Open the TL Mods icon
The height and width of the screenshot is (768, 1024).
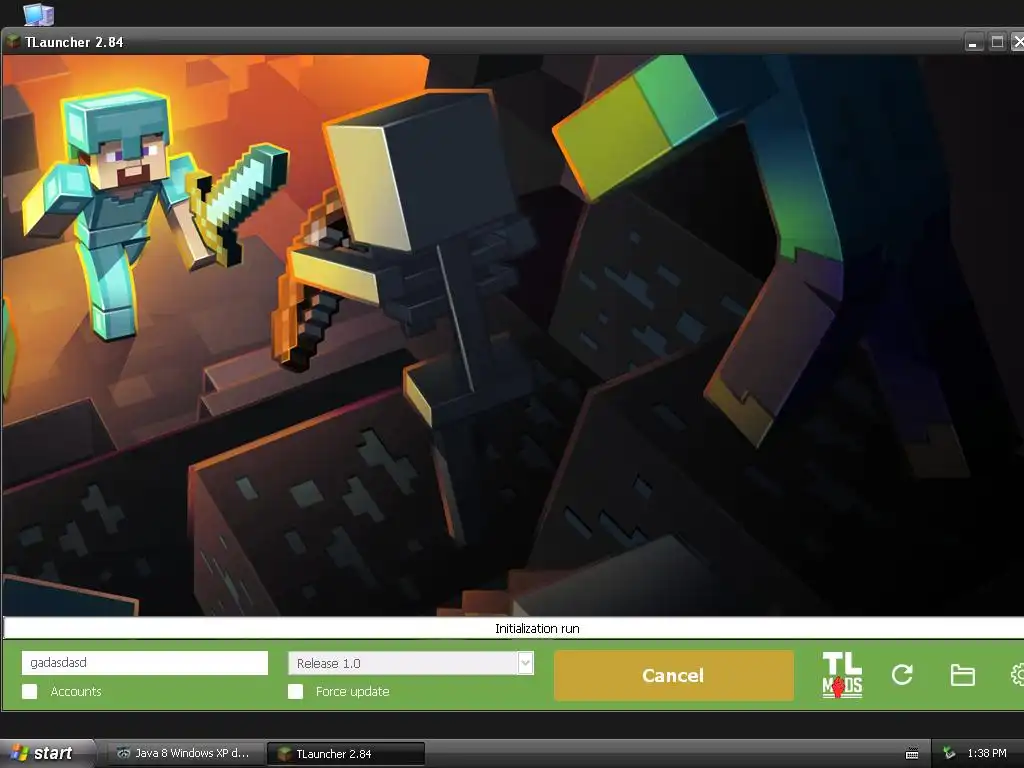pyautogui.click(x=842, y=675)
